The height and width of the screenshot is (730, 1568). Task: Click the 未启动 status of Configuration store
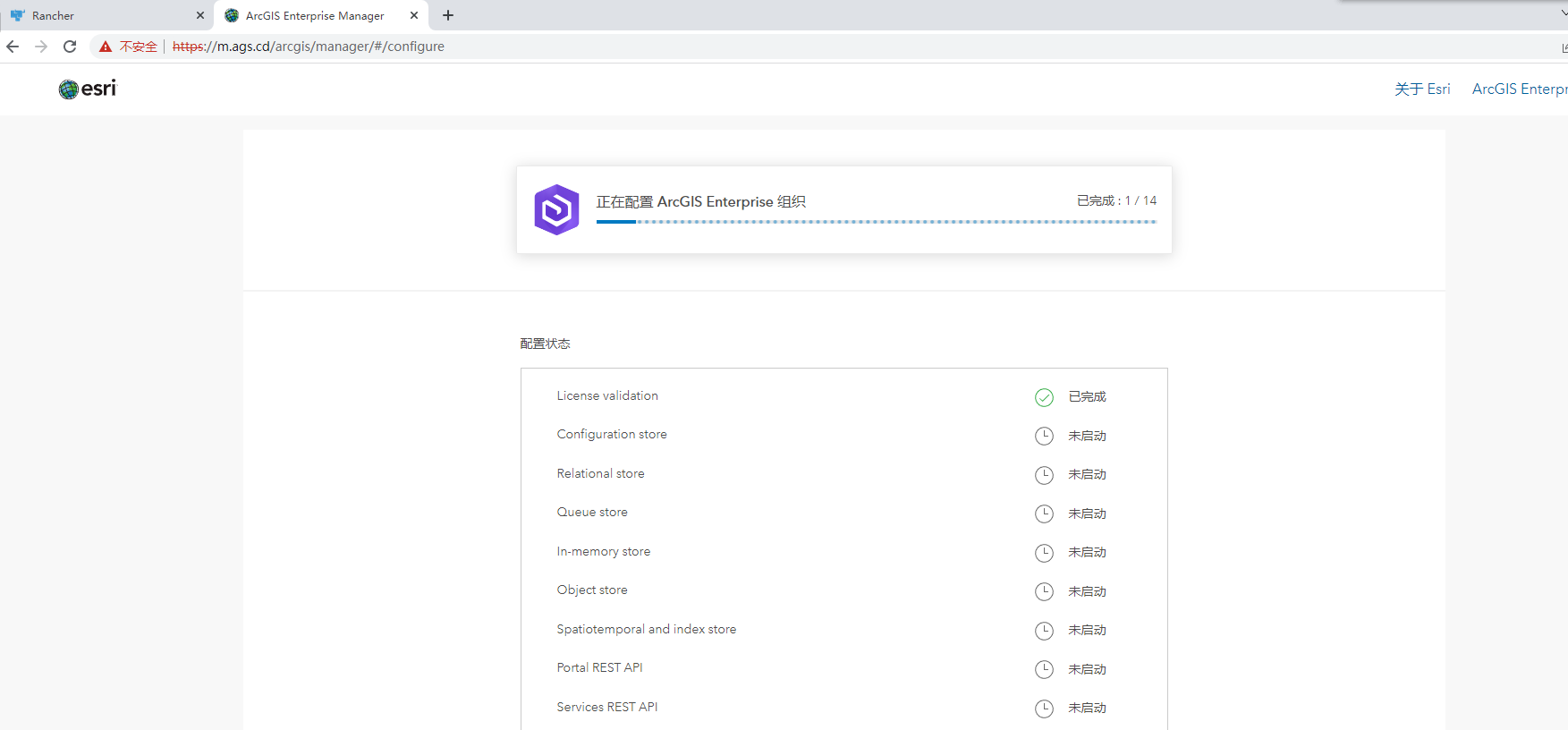(x=1088, y=436)
